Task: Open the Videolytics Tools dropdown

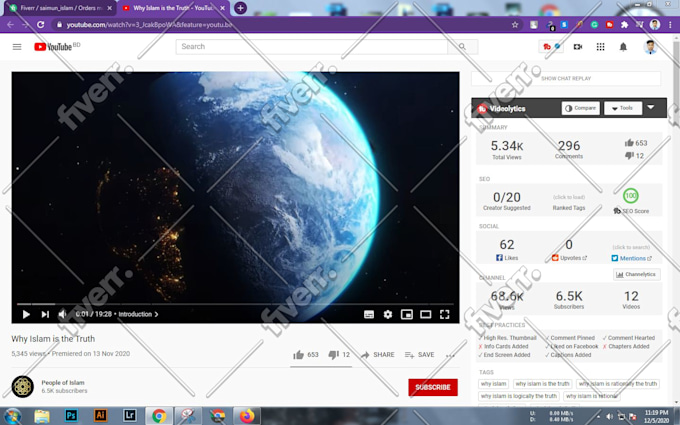Action: 623,108
